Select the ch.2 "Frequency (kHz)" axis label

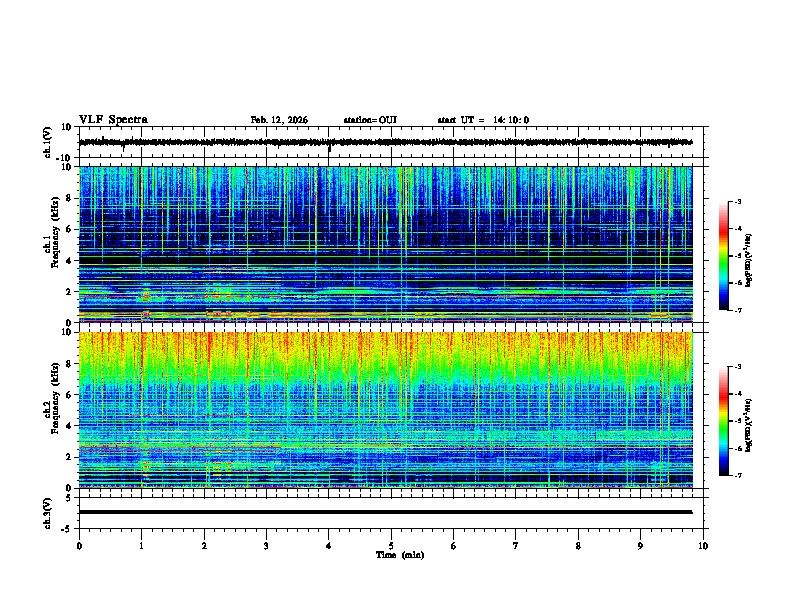[x=55, y=398]
